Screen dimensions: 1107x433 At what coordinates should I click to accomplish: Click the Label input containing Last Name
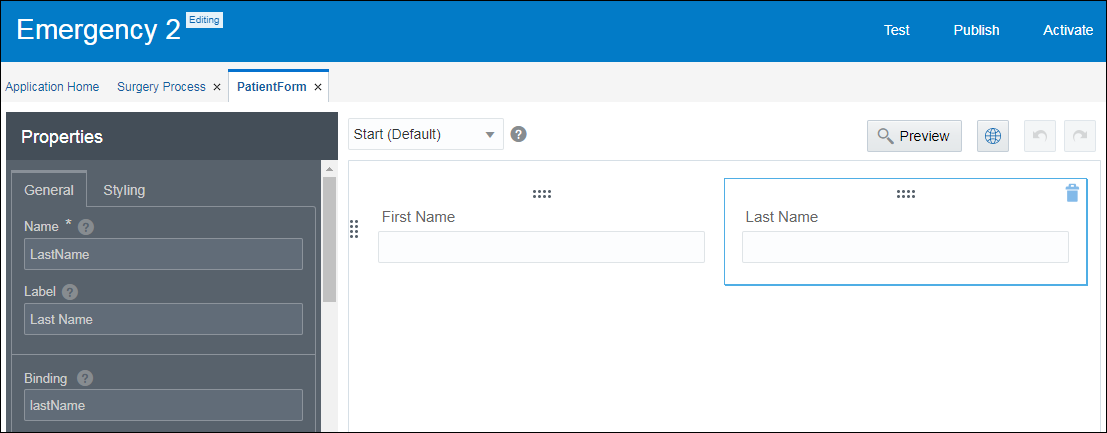pos(163,319)
